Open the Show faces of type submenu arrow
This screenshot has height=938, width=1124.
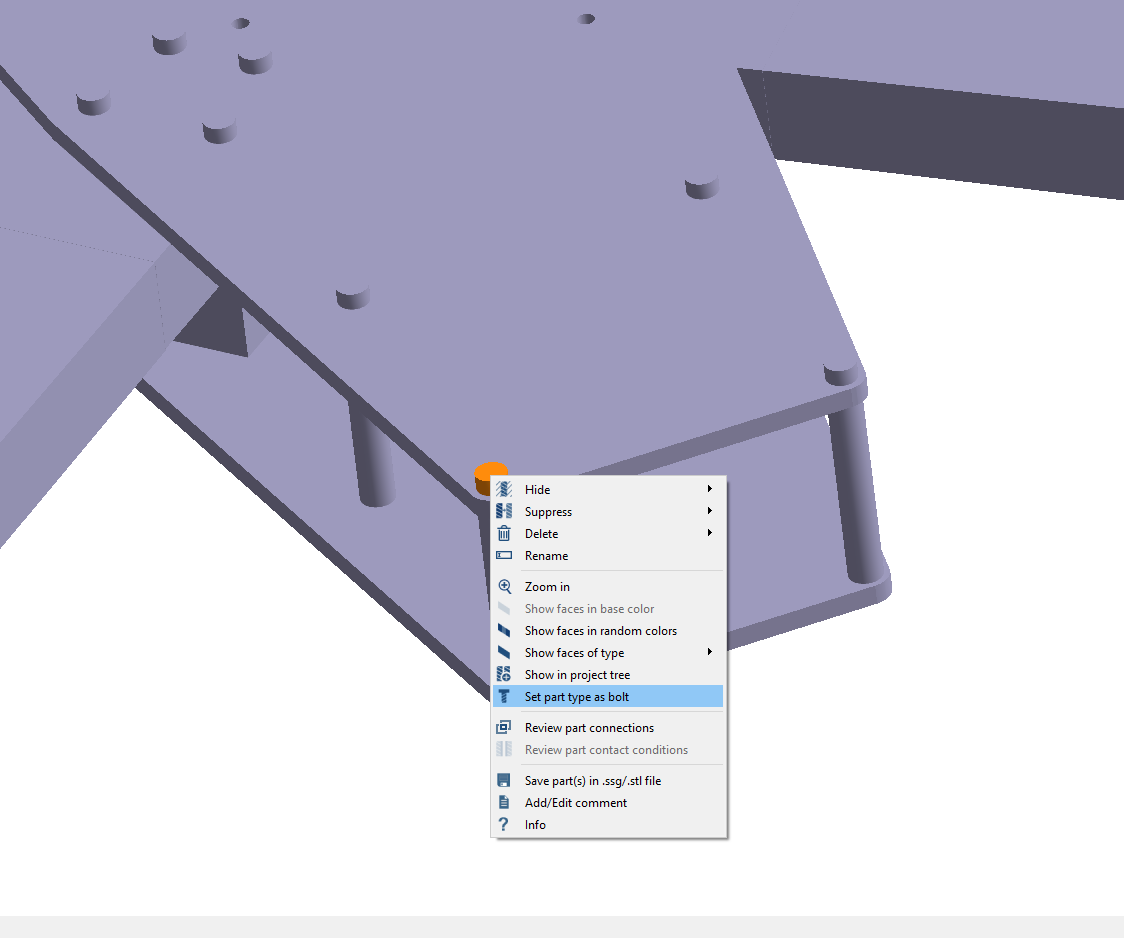point(709,653)
